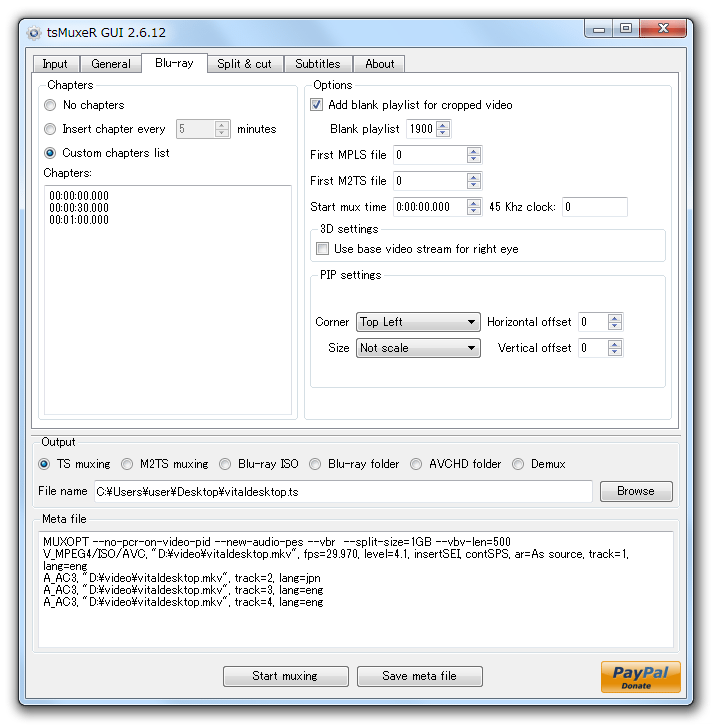Click chapter entry 00:01:00.000
715x728 pixels.
pyautogui.click(x=79, y=220)
